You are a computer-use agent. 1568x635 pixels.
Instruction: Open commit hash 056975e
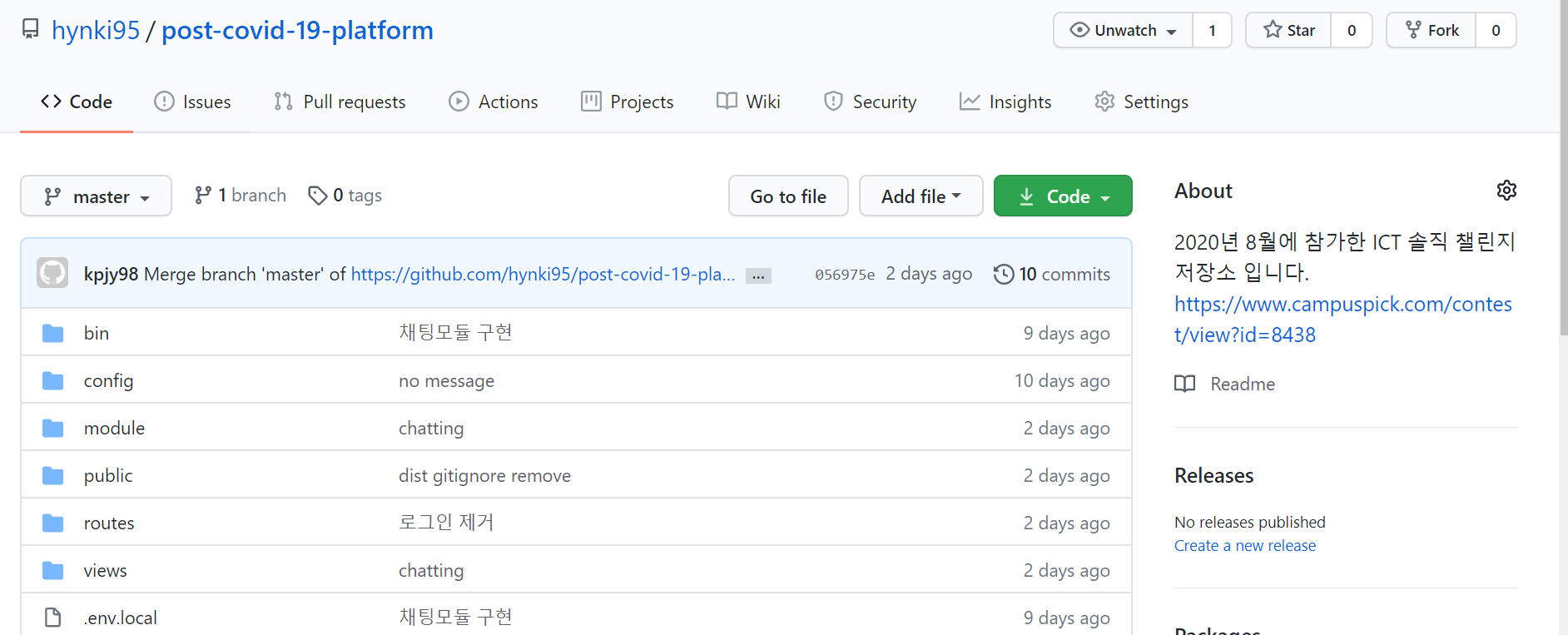tap(845, 275)
